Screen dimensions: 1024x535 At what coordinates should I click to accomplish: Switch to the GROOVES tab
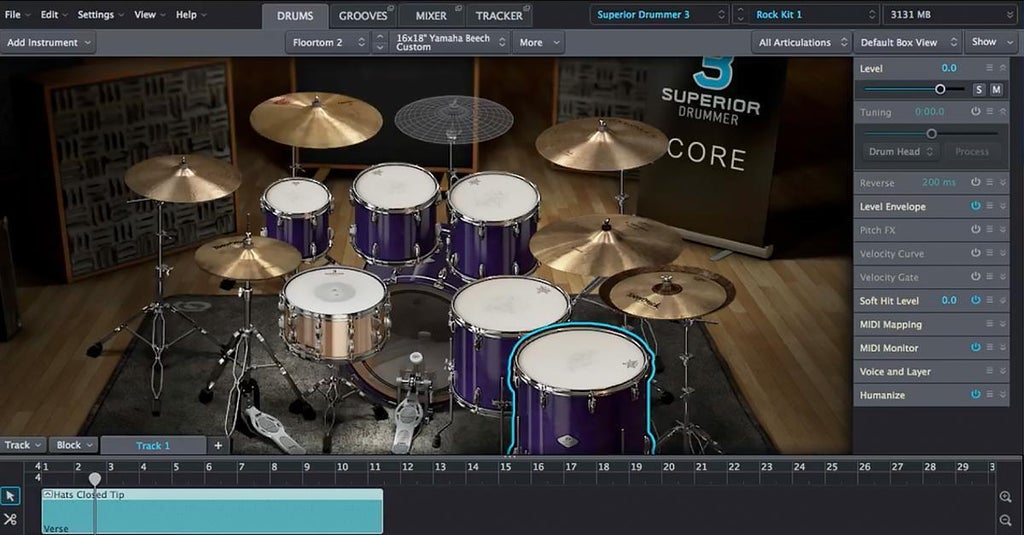point(363,16)
